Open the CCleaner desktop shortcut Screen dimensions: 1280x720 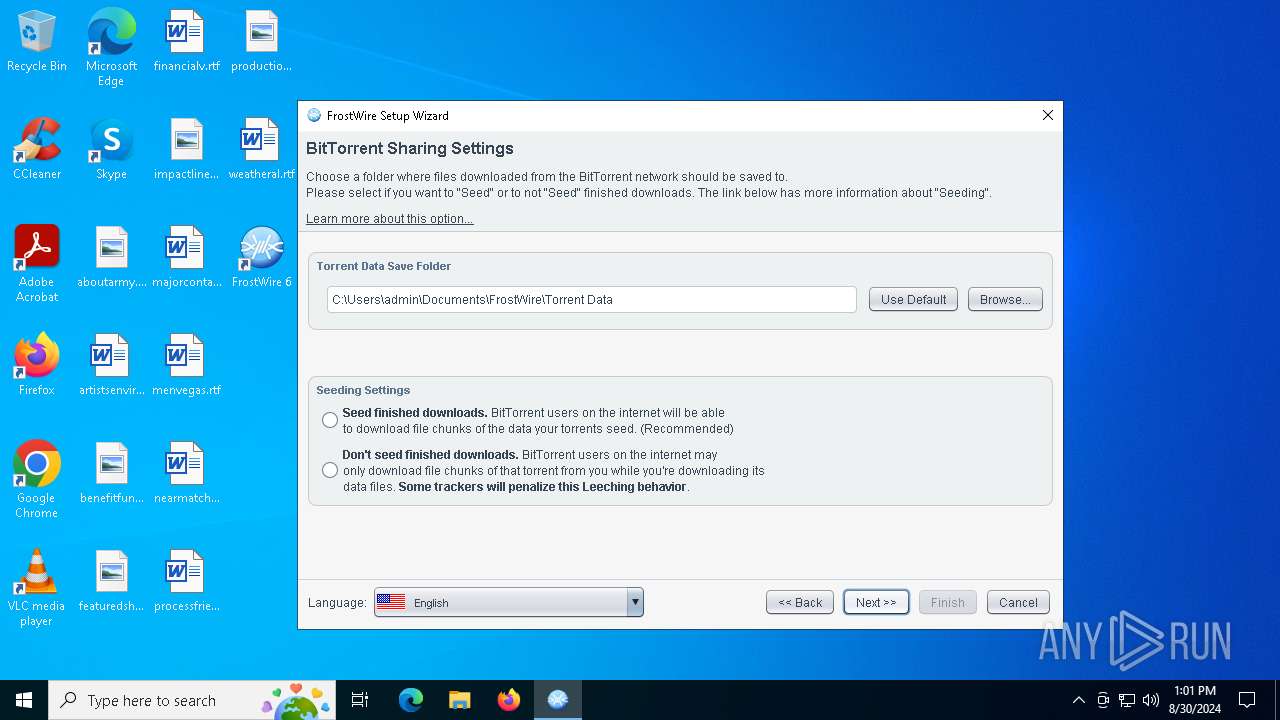pos(37,150)
